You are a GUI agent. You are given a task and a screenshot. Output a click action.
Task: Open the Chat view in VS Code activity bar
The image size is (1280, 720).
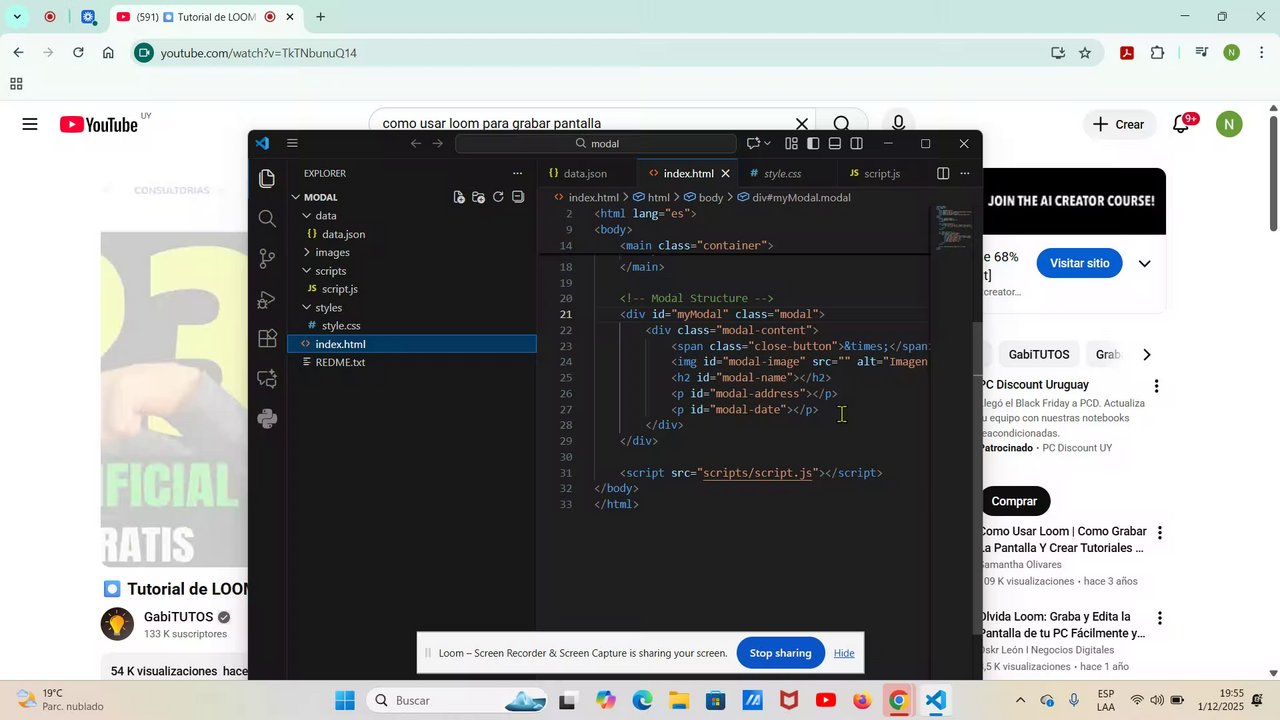click(x=267, y=379)
